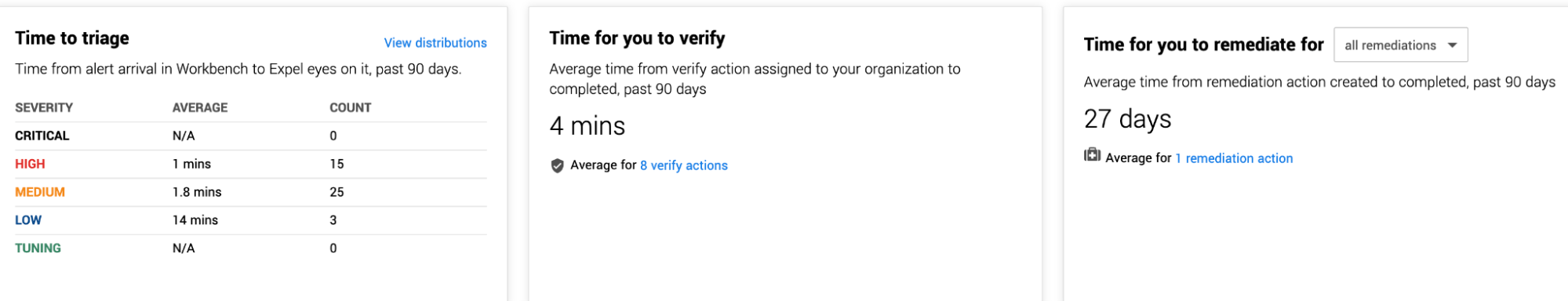Click the SEVERITY column header

pyautogui.click(x=44, y=107)
